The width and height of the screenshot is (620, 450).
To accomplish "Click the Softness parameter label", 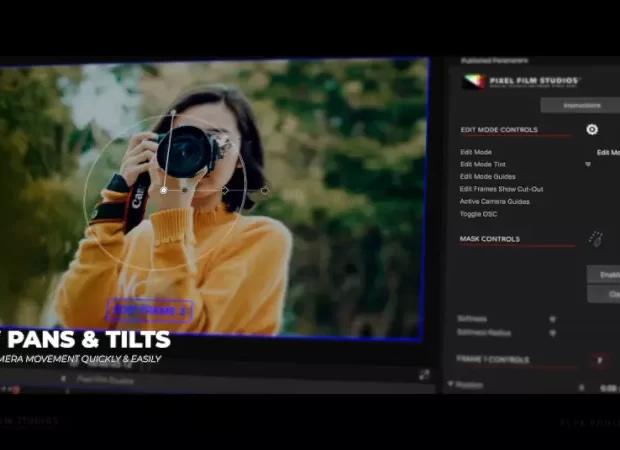I will pyautogui.click(x=472, y=319).
